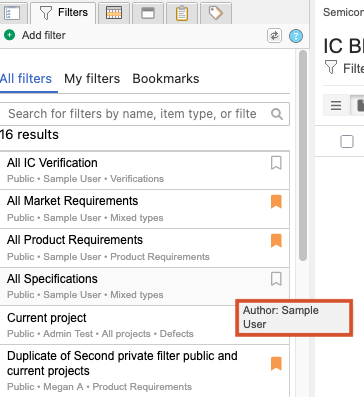Select the Bookmarks tab

coord(166,79)
